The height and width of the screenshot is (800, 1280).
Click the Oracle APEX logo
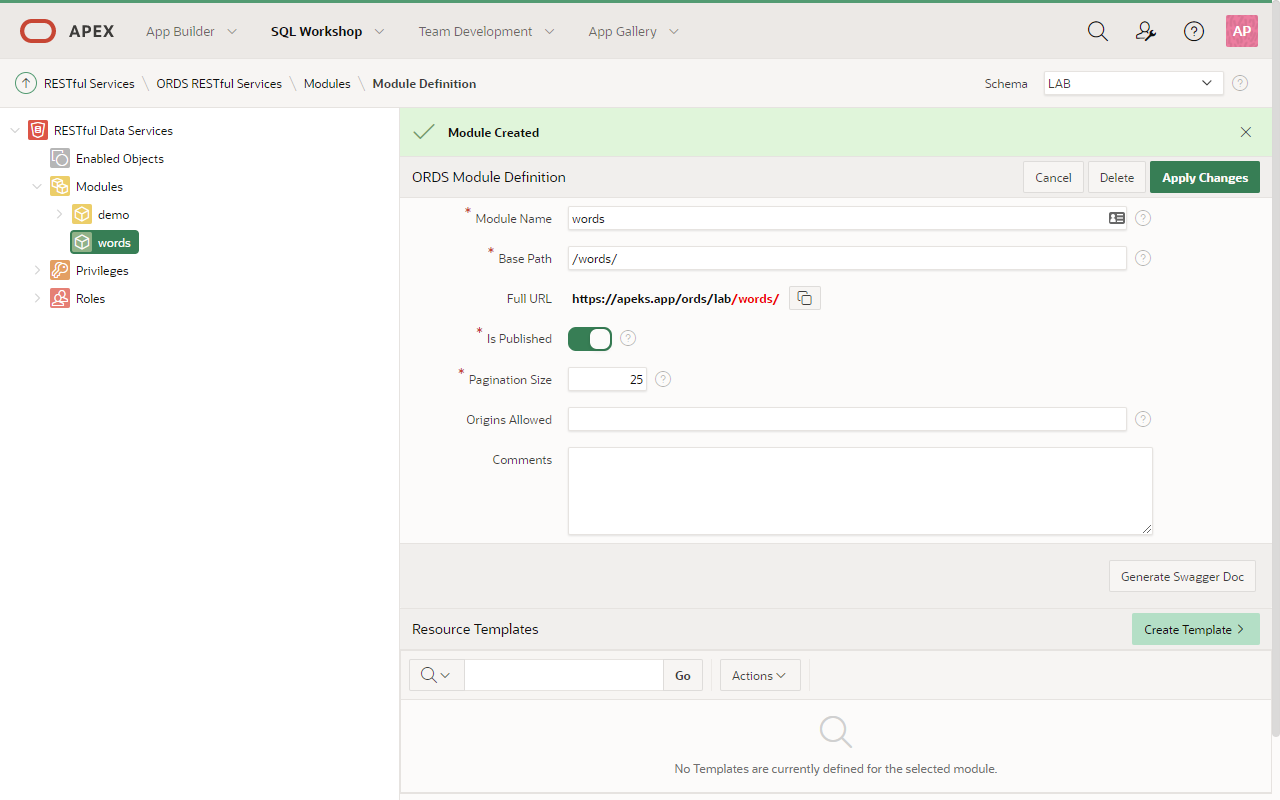(67, 31)
